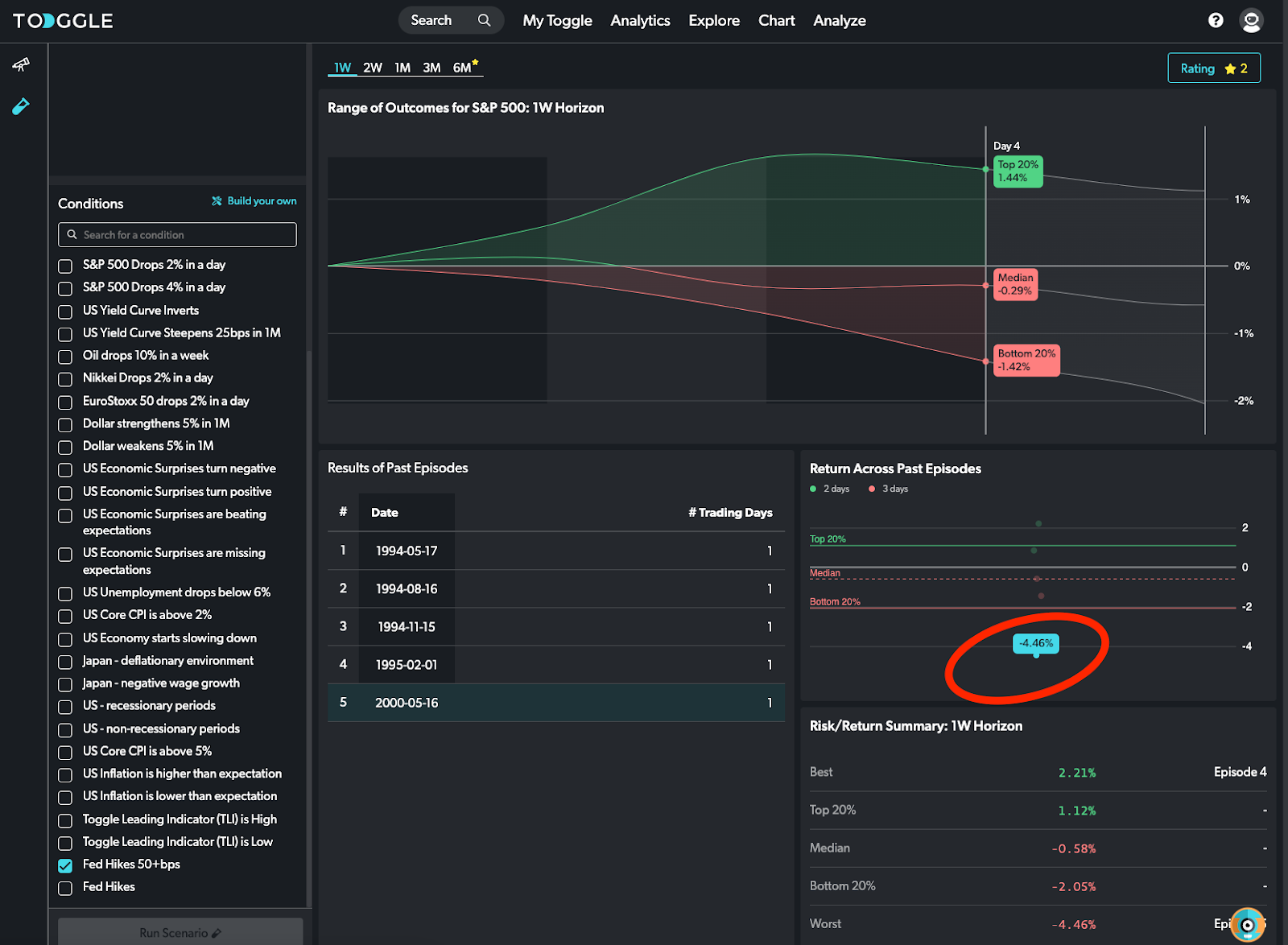Check US Inflation is lower than expectation
Screen dimensions: 1288x945
(65, 797)
